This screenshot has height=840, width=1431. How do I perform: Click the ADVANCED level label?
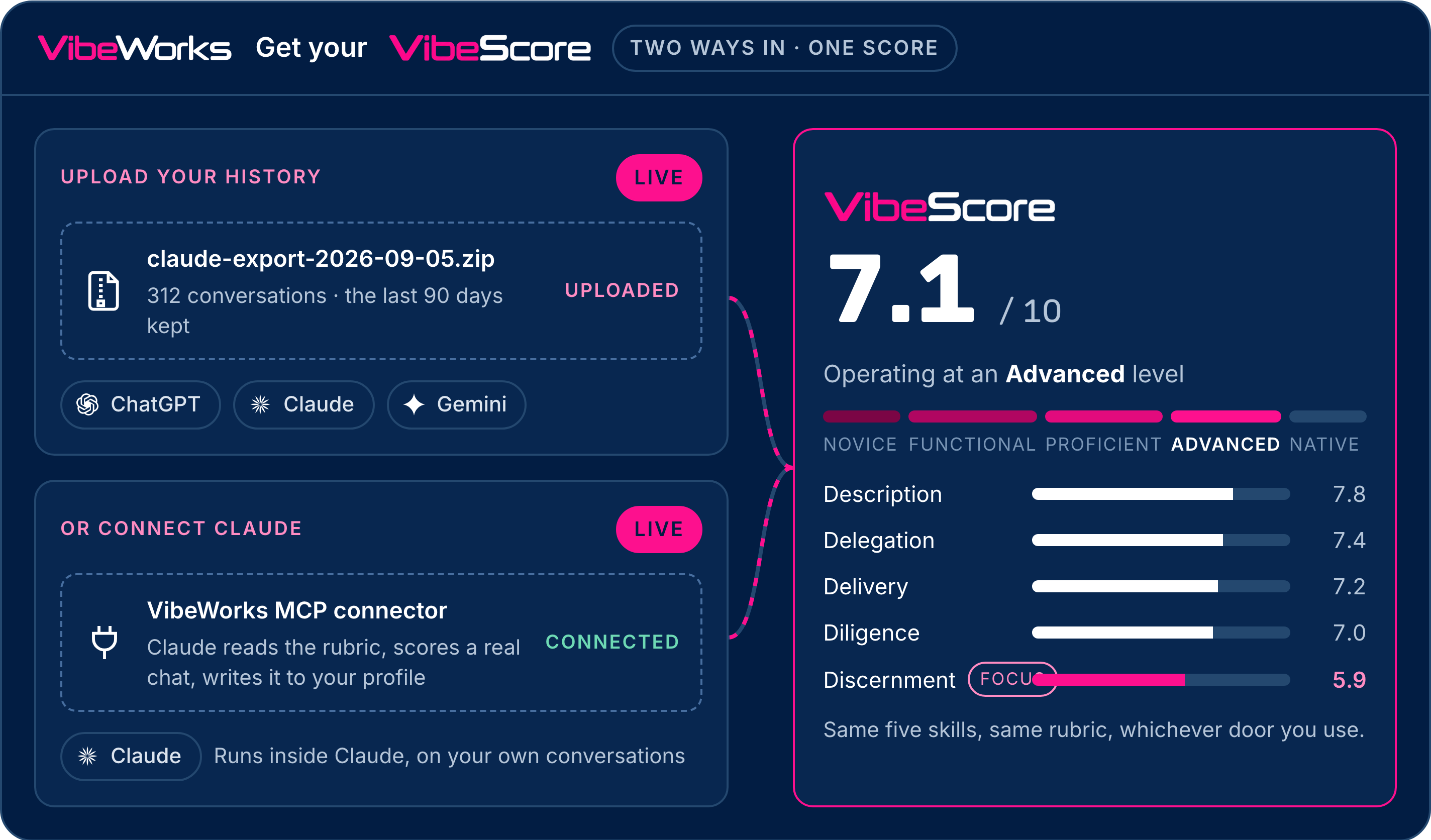click(1225, 444)
